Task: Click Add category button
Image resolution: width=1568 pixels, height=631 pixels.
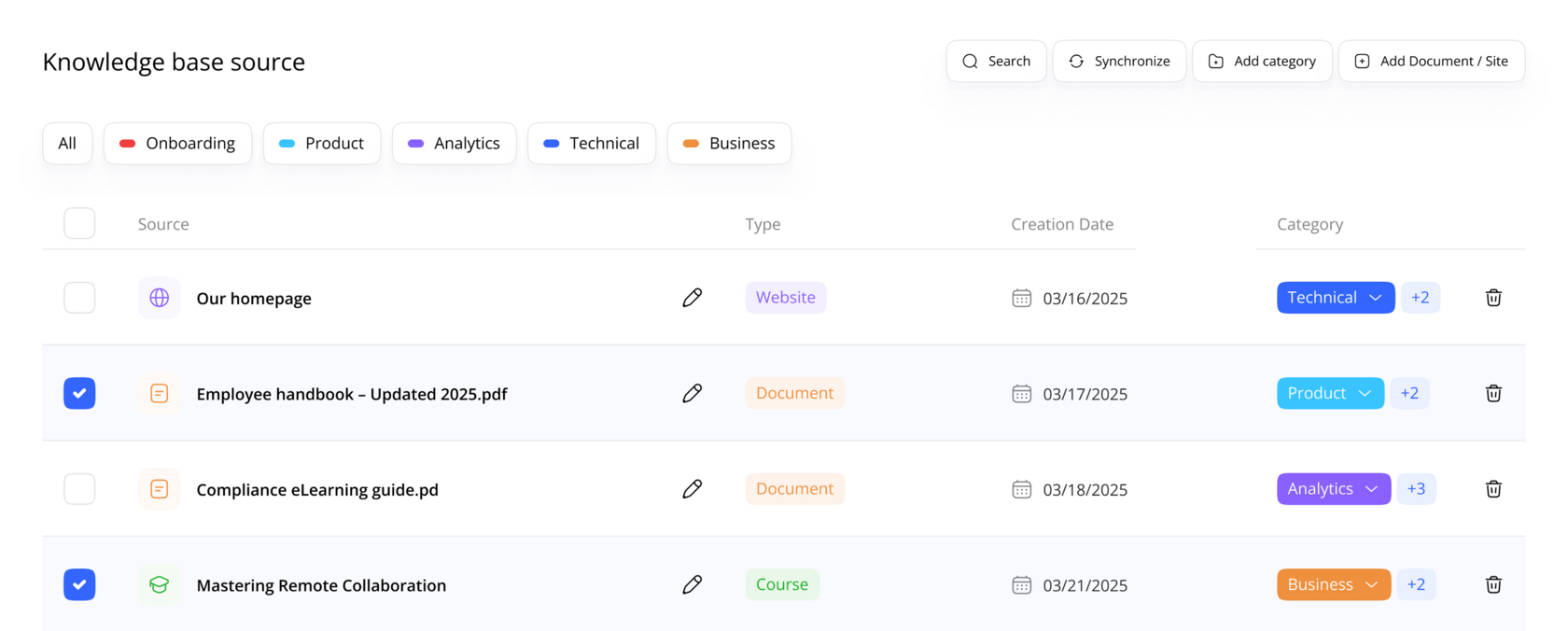Action: (1262, 61)
